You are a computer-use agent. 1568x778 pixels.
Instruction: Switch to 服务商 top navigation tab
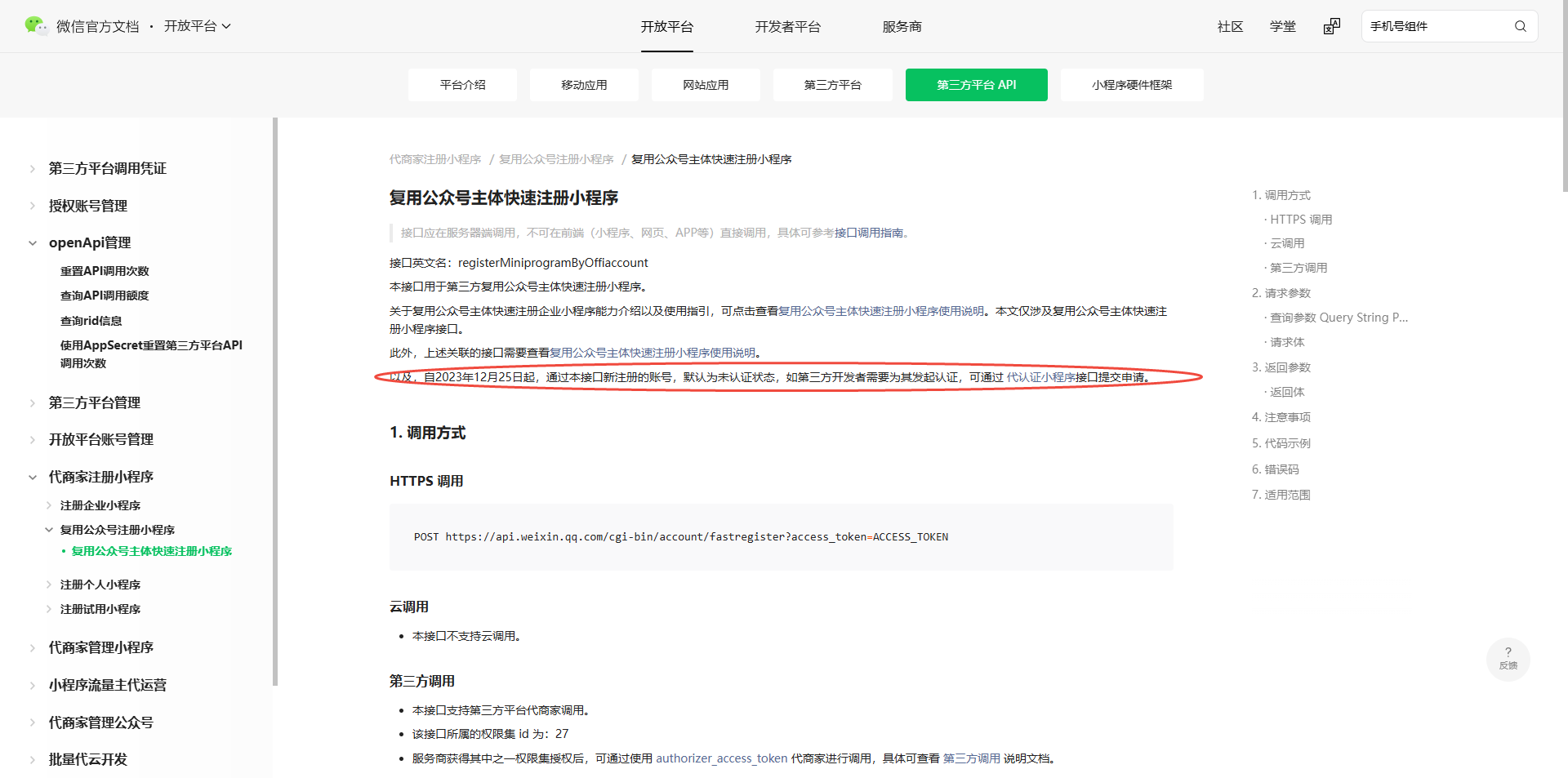point(902,27)
